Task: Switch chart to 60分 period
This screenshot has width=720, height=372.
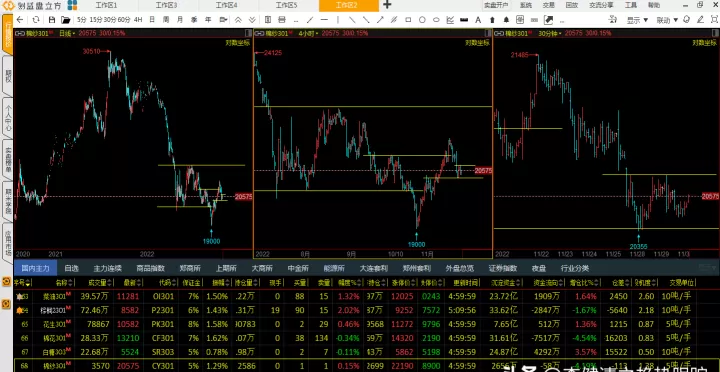Action: 124,20
